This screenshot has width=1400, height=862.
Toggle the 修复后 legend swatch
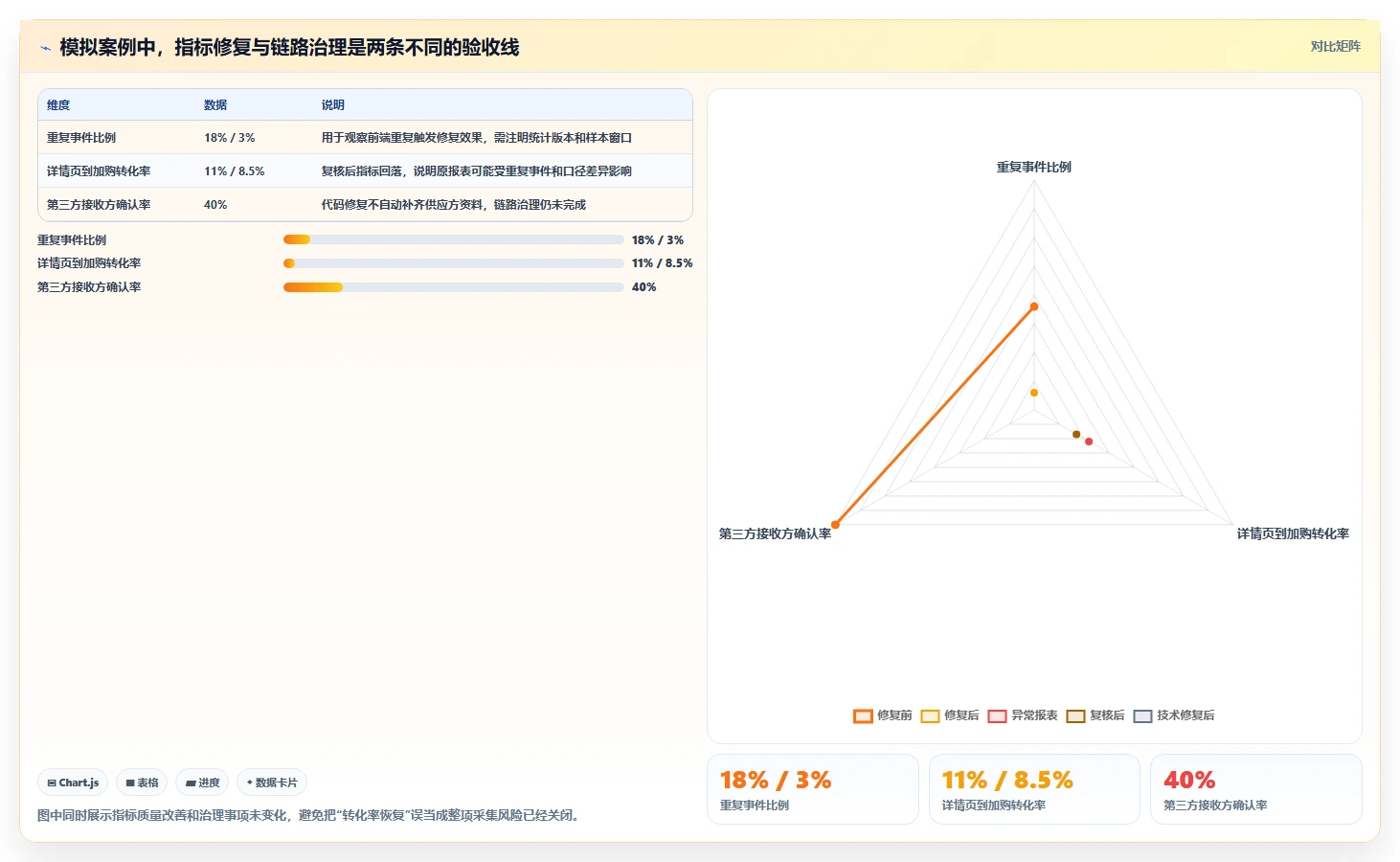930,715
